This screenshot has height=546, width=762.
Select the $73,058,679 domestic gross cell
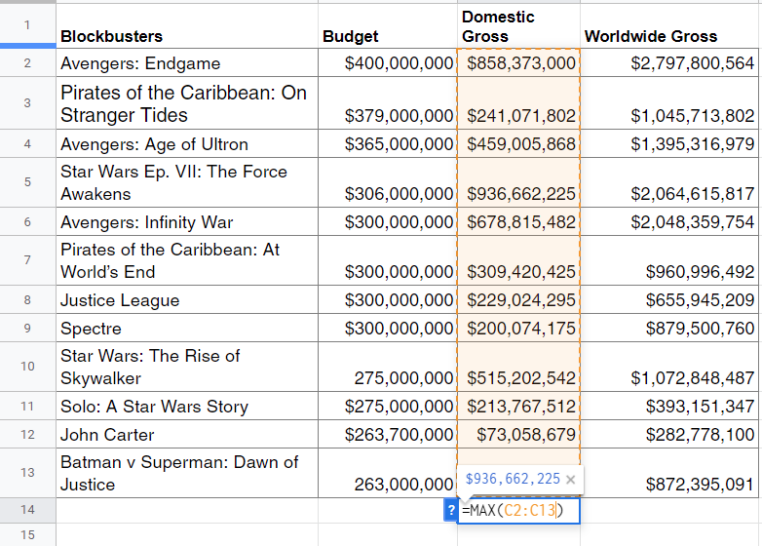(x=519, y=434)
